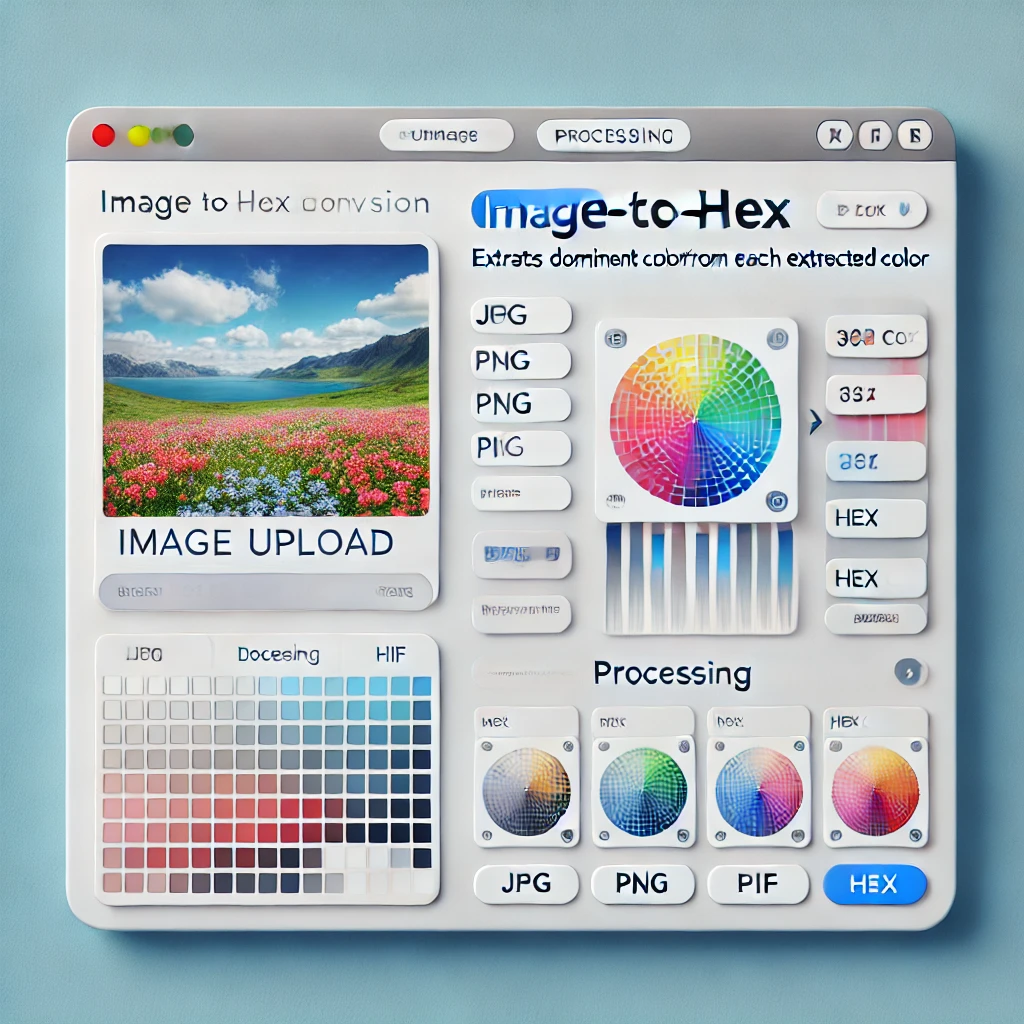Image resolution: width=1024 pixels, height=1024 pixels.
Task: Click the last icon in title bar right group
Action: pos(915,135)
